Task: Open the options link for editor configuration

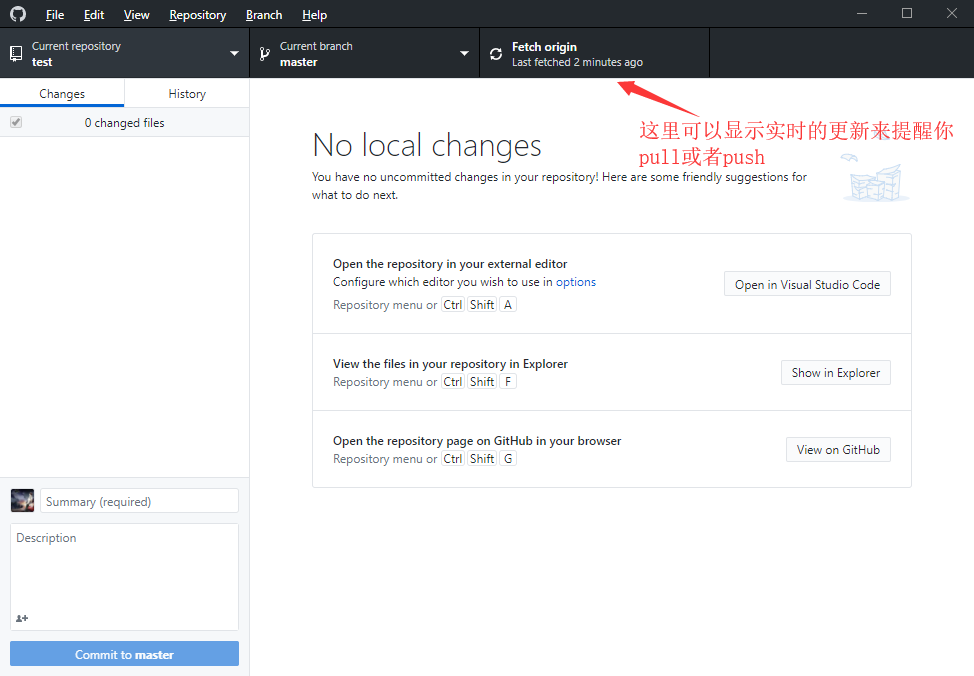Action: pos(576,282)
